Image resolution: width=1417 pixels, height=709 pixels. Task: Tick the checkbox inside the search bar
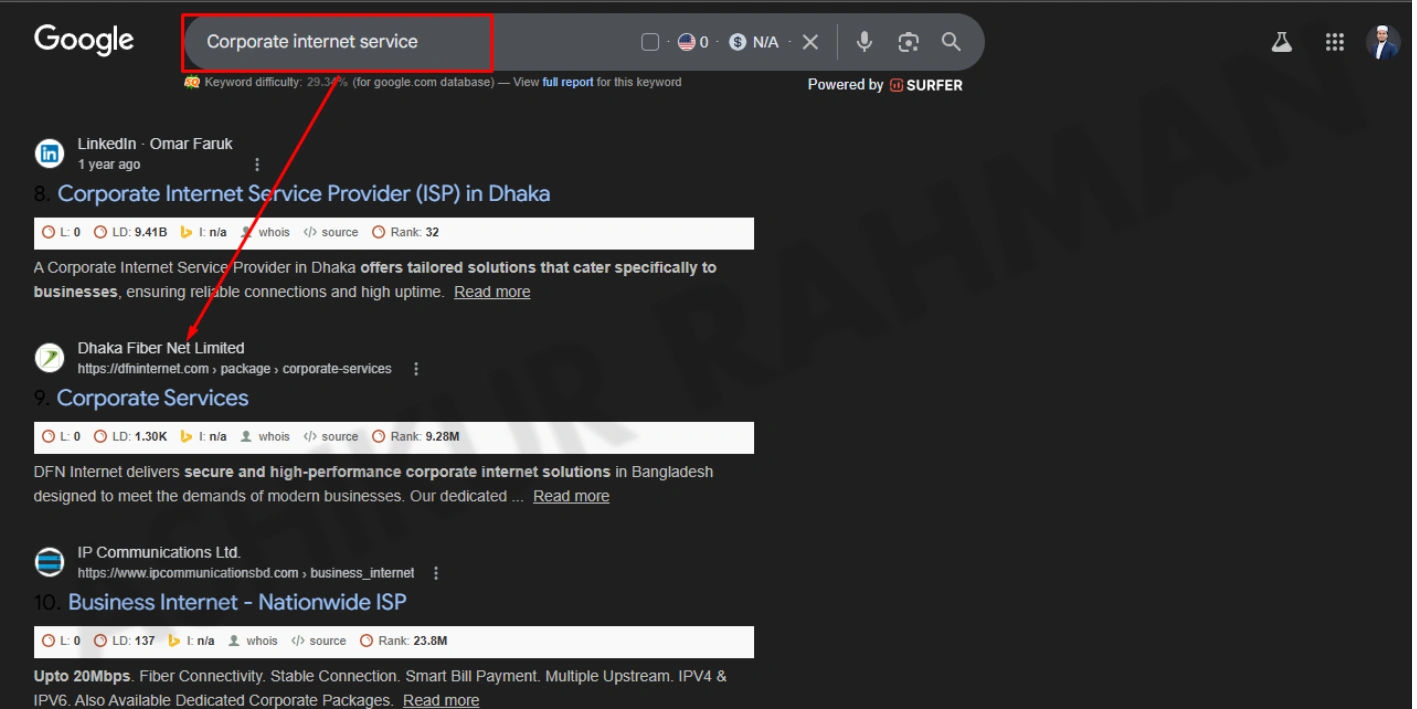tap(650, 42)
